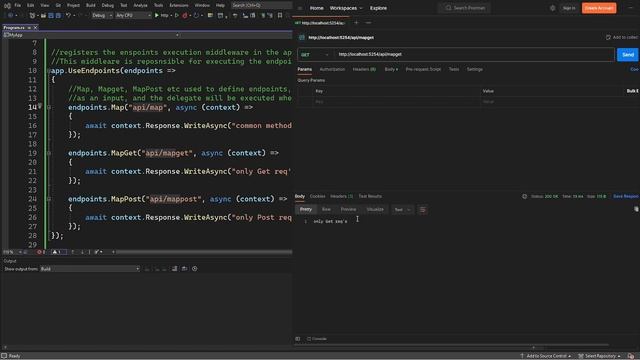Viewport: 640px width, 360px height.
Task: Click the Search Postman field
Action: 465,8
